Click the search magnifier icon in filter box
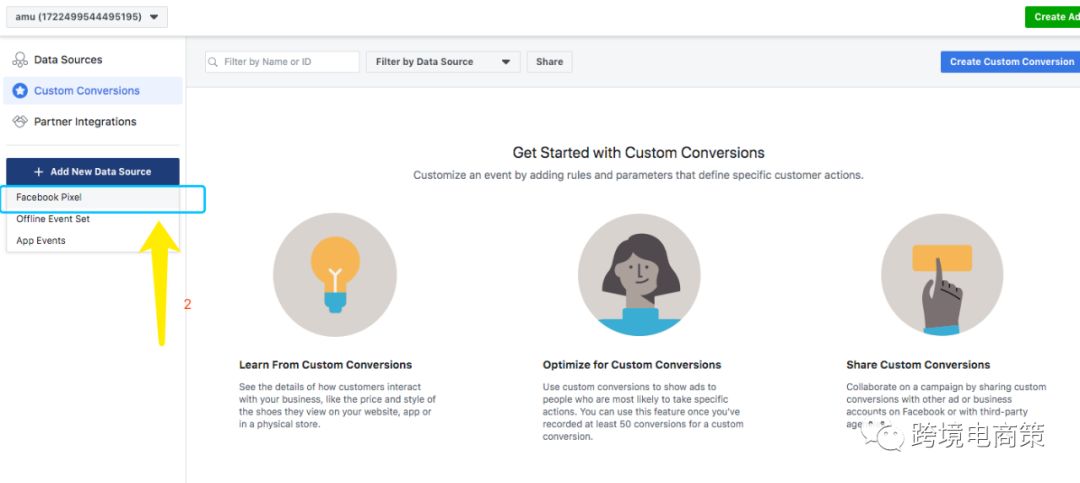Image resolution: width=1080 pixels, height=483 pixels. pyautogui.click(x=214, y=62)
